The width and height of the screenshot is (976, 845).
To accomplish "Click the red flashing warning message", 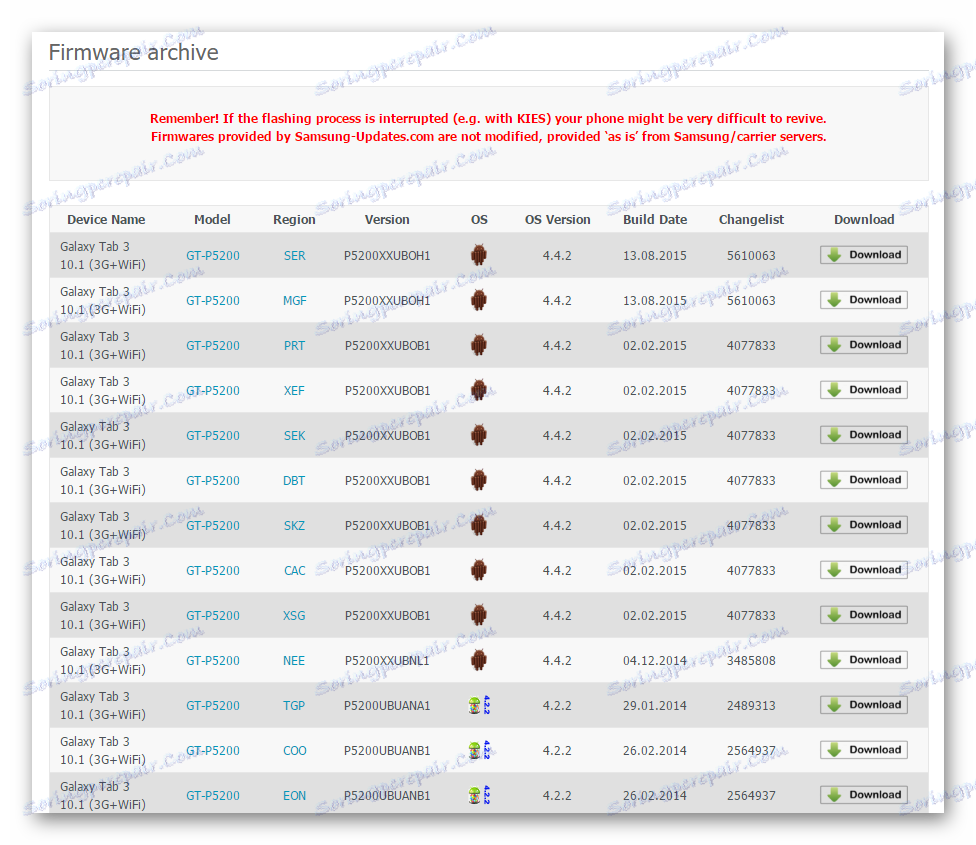I will 489,128.
